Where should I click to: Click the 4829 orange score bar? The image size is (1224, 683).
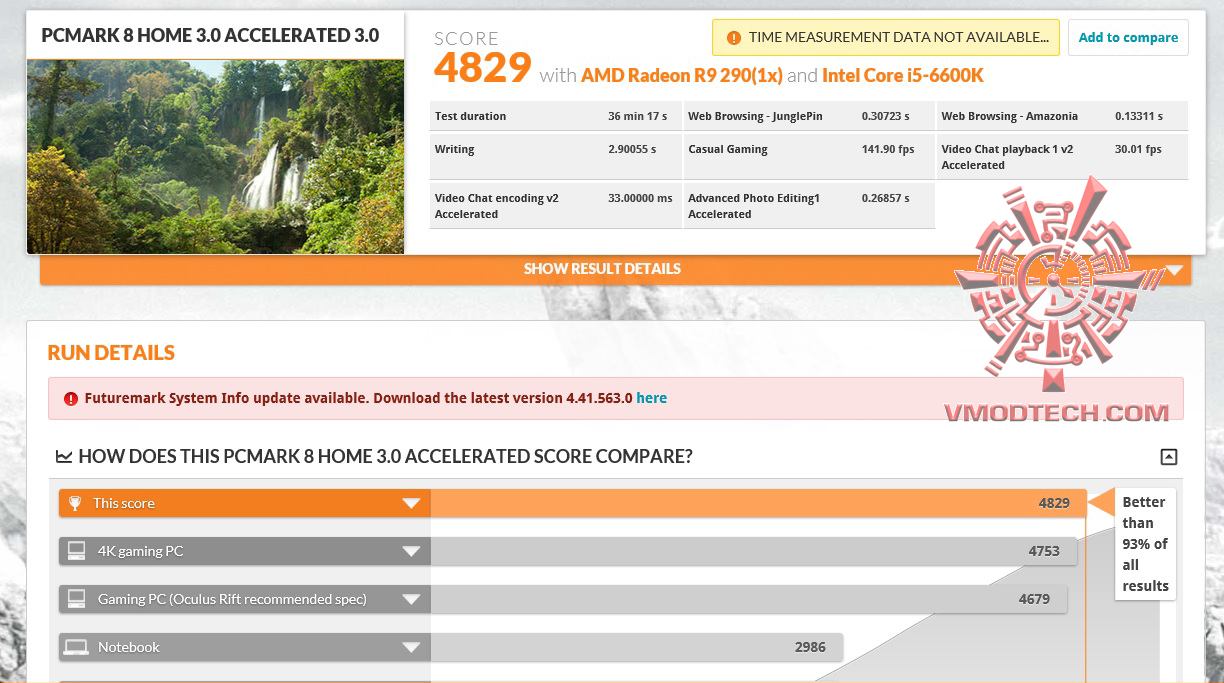tap(758, 503)
